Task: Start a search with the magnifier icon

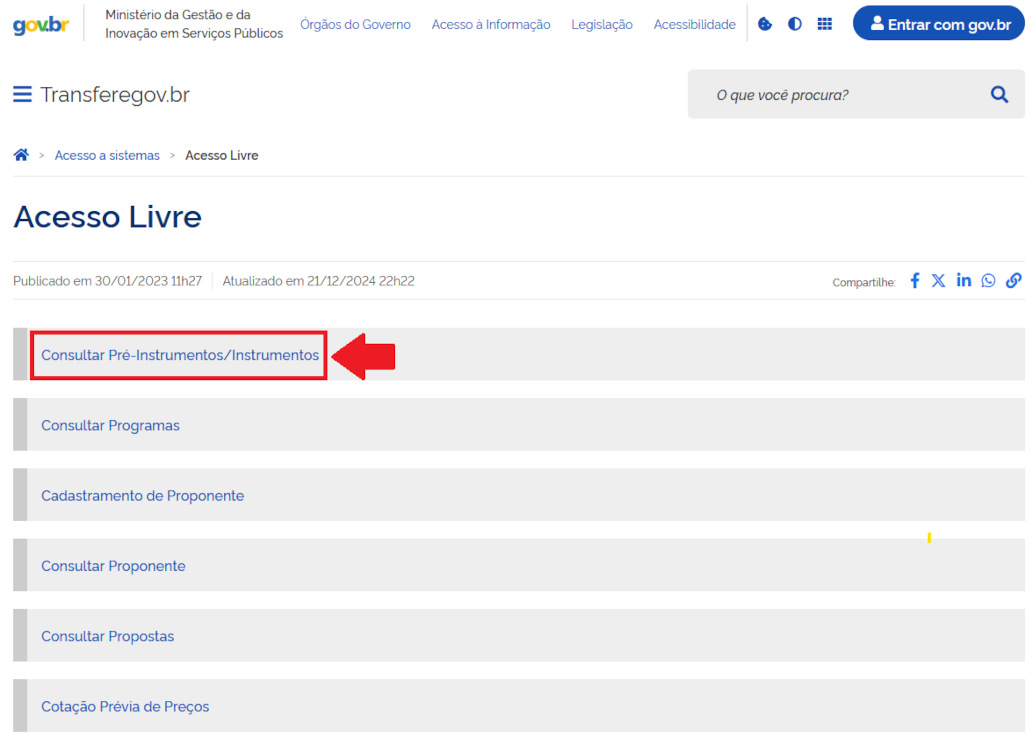Action: [x=999, y=93]
